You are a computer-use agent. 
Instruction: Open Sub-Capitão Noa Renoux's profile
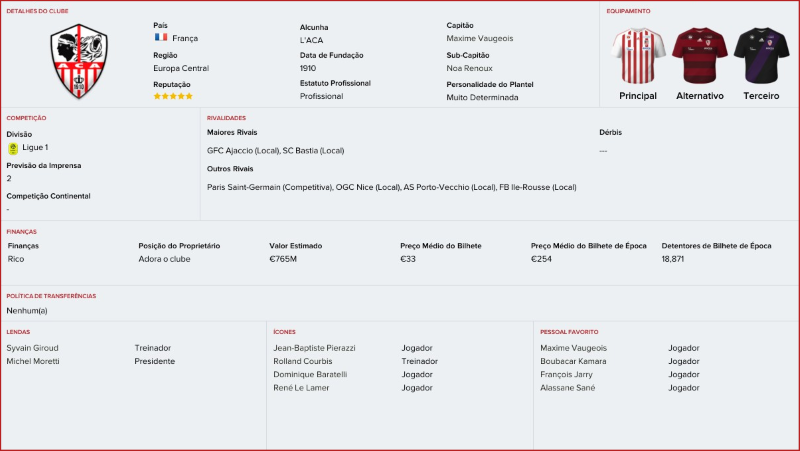469,68
